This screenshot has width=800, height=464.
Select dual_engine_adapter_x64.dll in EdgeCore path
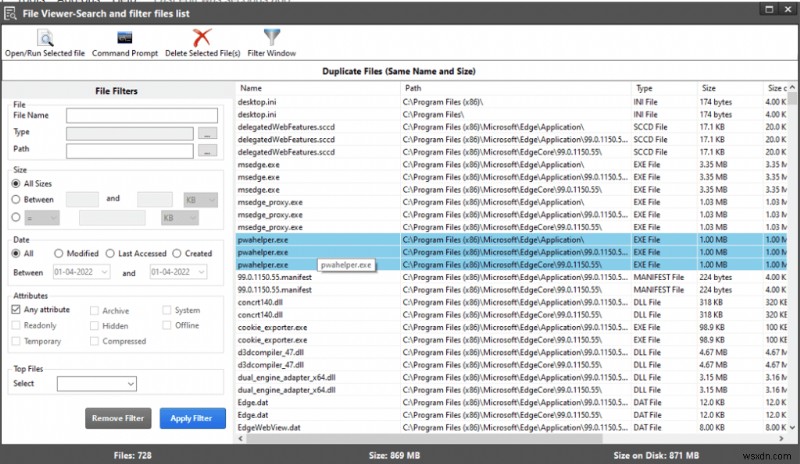[512, 390]
